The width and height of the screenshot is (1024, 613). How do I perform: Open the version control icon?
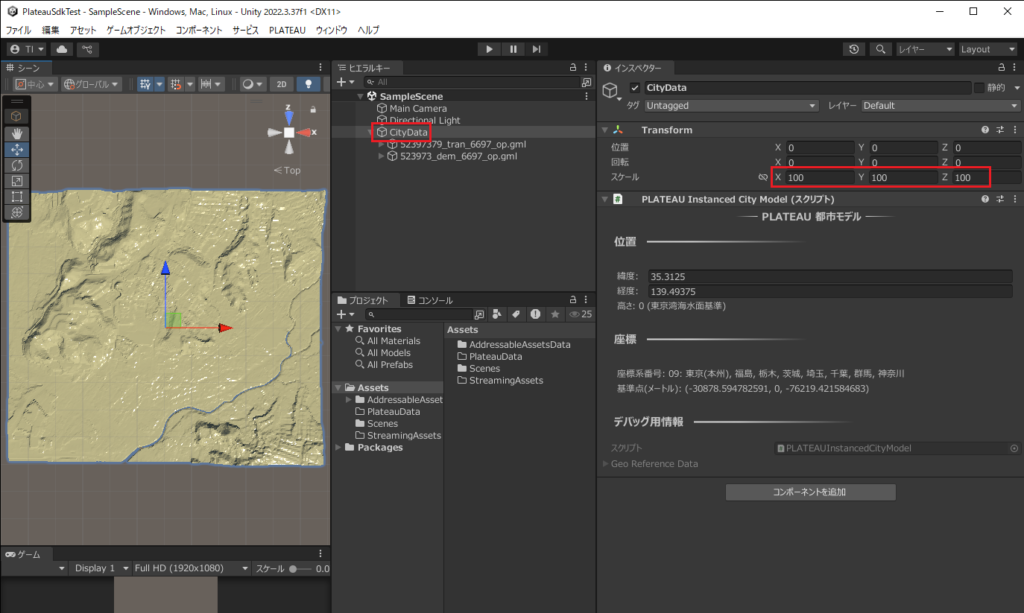(87, 49)
